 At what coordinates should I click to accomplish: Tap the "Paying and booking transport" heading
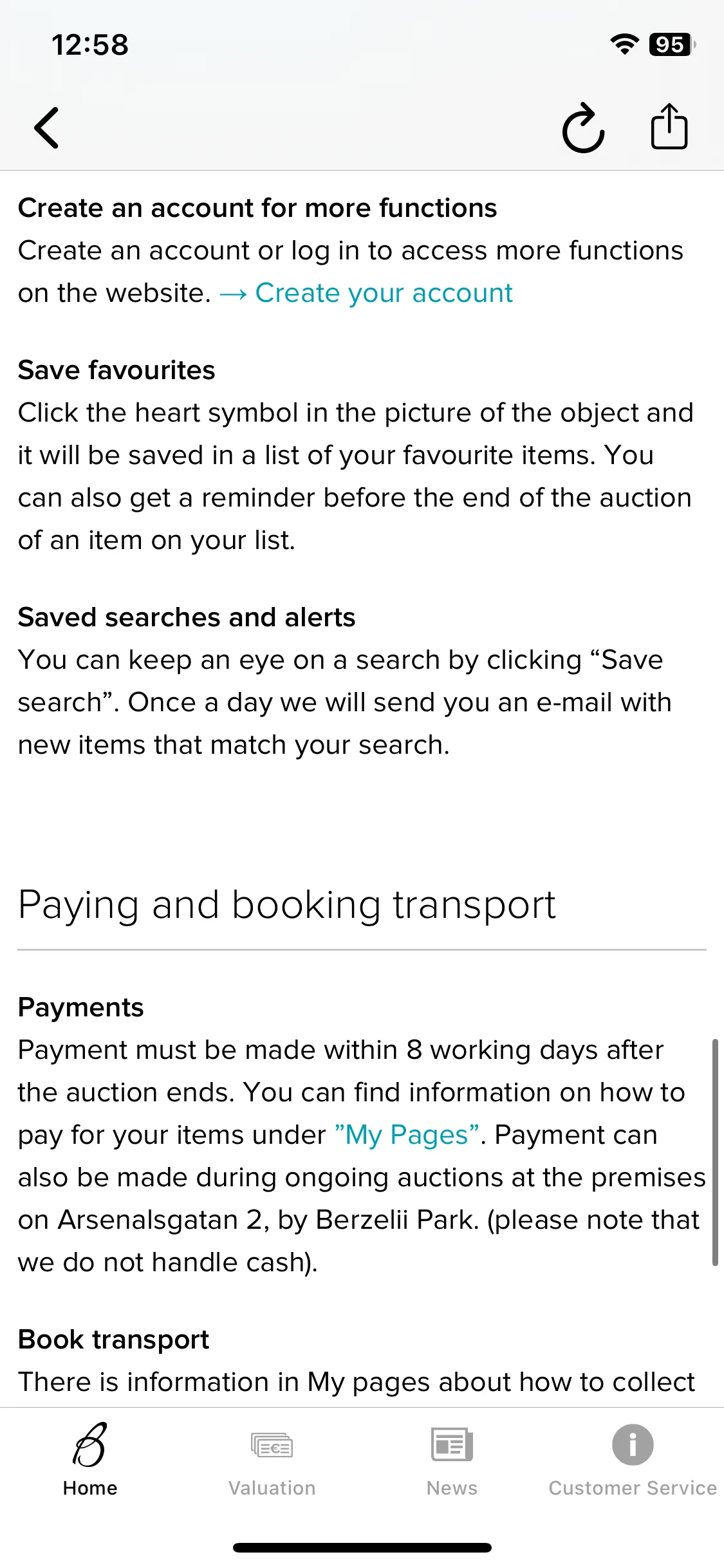coord(286,905)
